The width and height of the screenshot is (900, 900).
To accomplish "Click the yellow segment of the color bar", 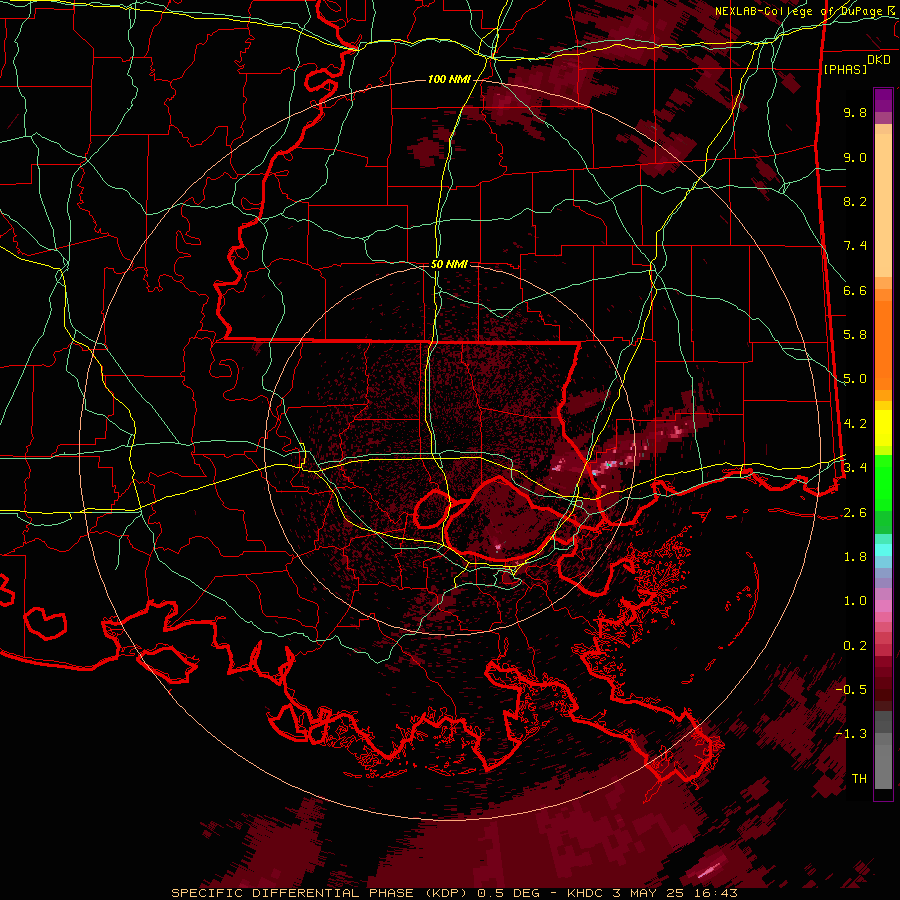I will point(883,428).
